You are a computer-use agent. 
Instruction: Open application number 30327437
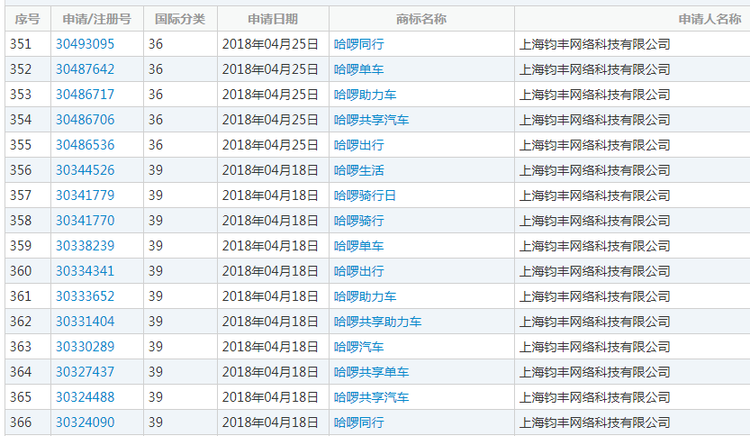coord(85,372)
